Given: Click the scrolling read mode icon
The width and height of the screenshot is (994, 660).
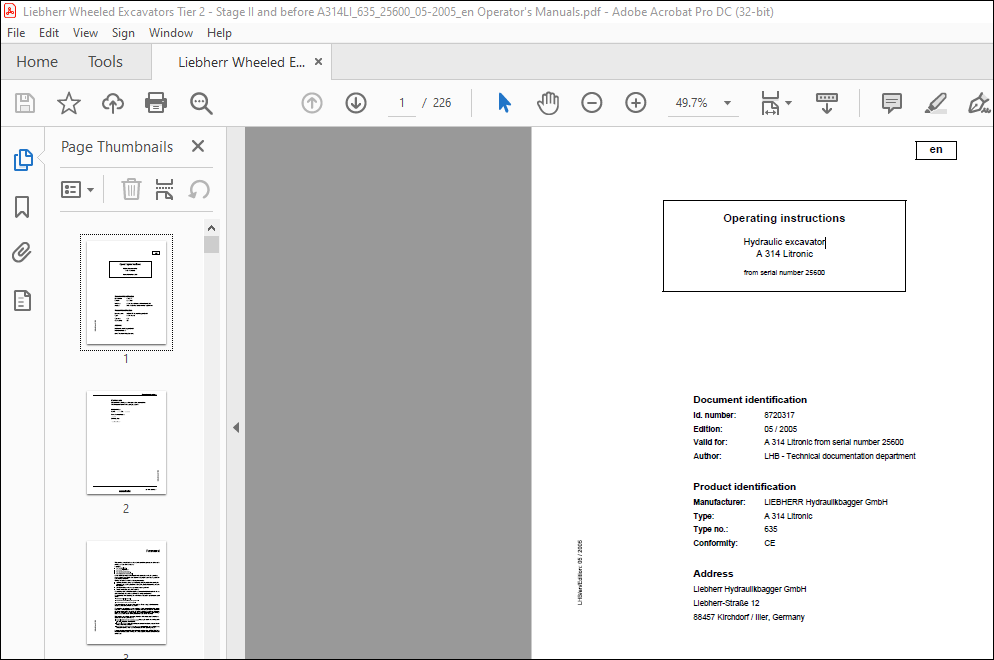Looking at the screenshot, I should pos(827,103).
